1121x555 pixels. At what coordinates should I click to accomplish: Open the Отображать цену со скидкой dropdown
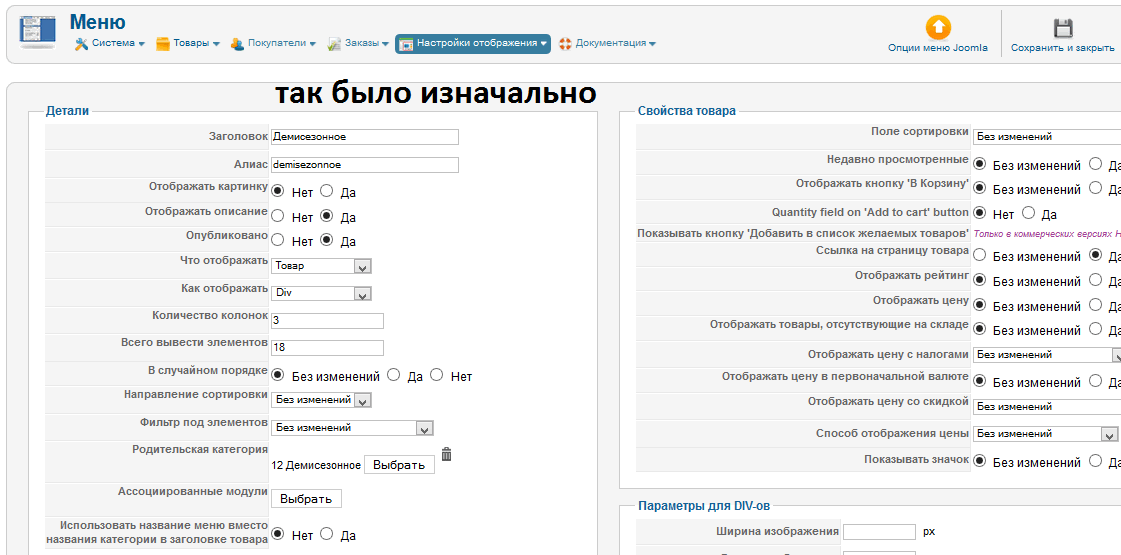[1047, 406]
